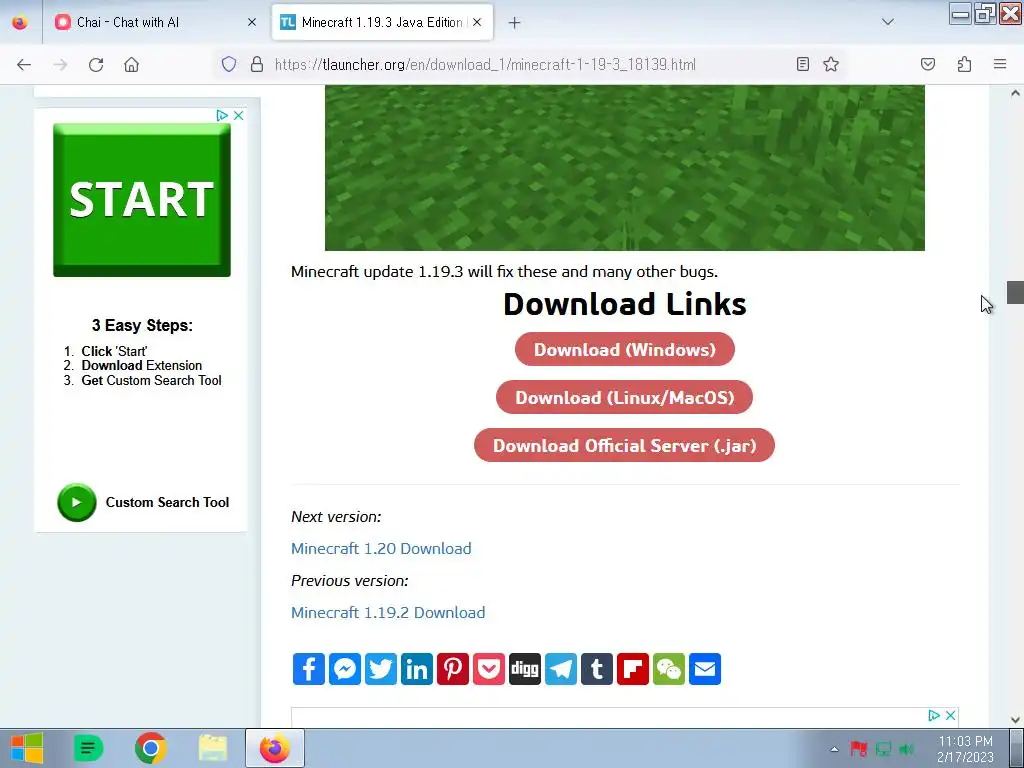
Task: Open volume speaker tray icon
Action: coord(906,749)
